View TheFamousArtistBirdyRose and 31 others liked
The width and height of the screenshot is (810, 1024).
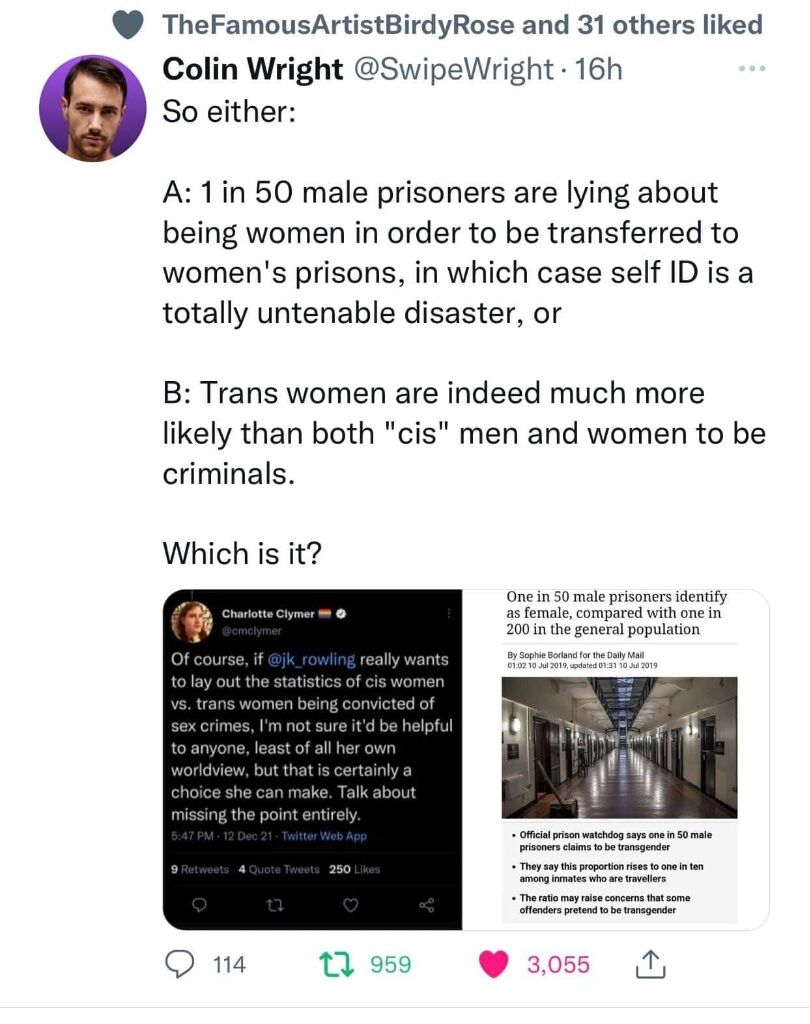(x=462, y=24)
